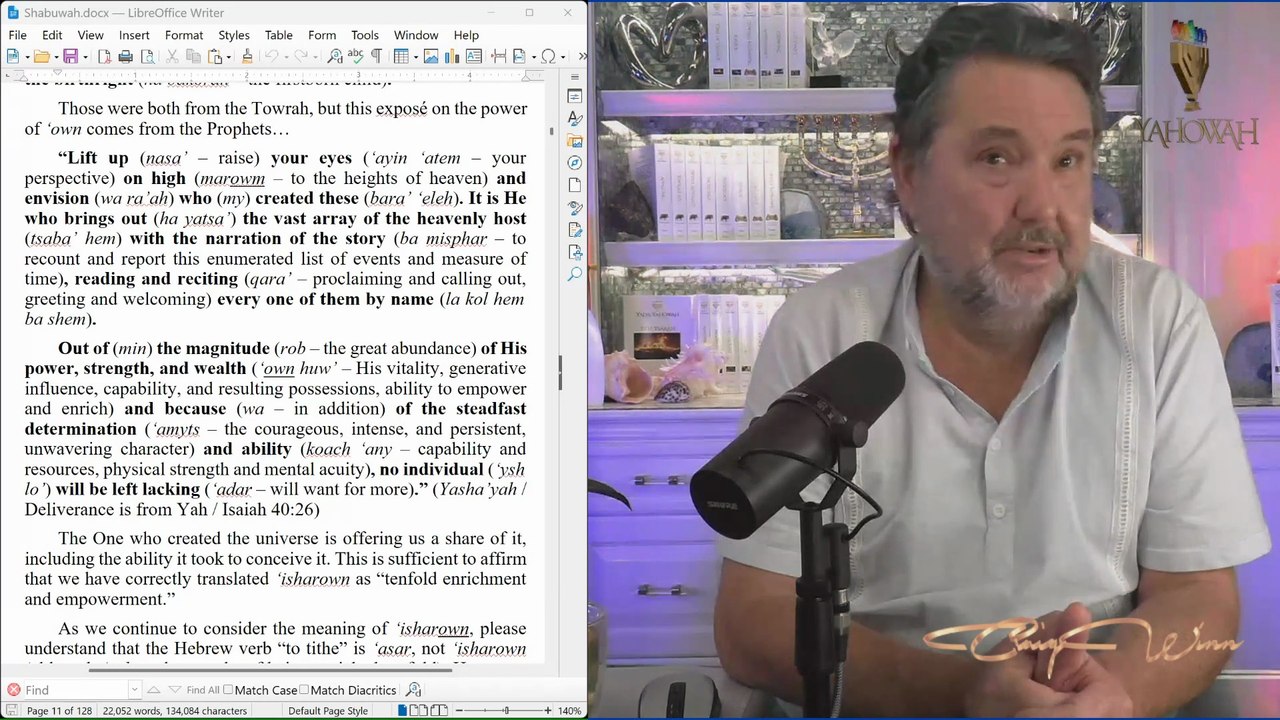Toggle Print Preview icon
Image resolution: width=1280 pixels, height=720 pixels.
point(147,57)
